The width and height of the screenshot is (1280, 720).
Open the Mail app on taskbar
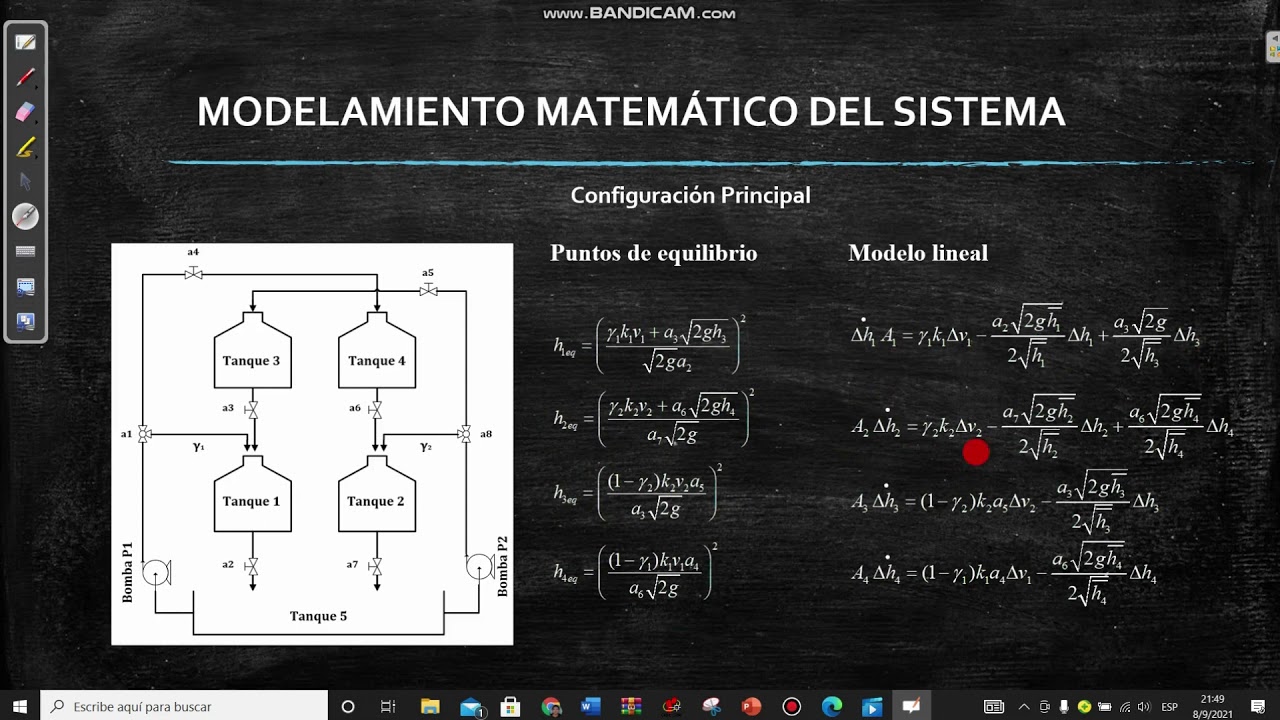click(x=471, y=706)
